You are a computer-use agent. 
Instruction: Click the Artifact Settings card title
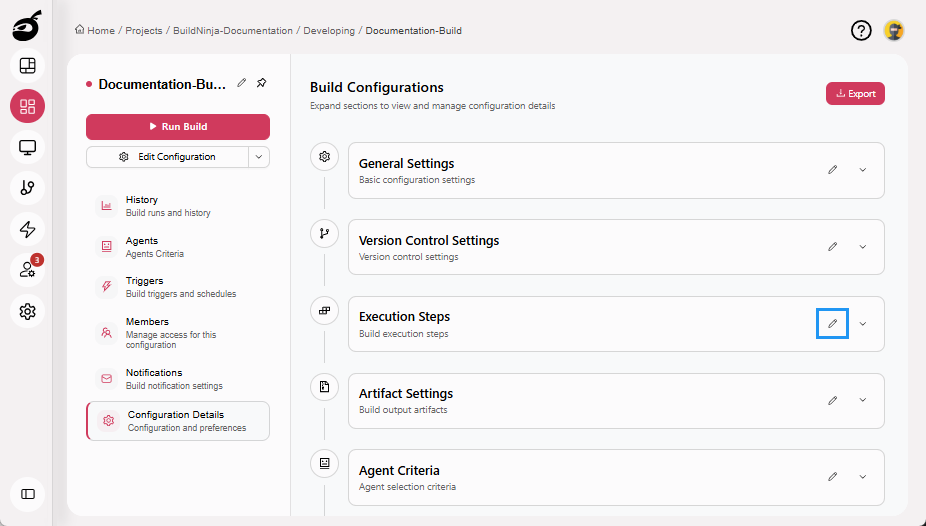coord(406,393)
